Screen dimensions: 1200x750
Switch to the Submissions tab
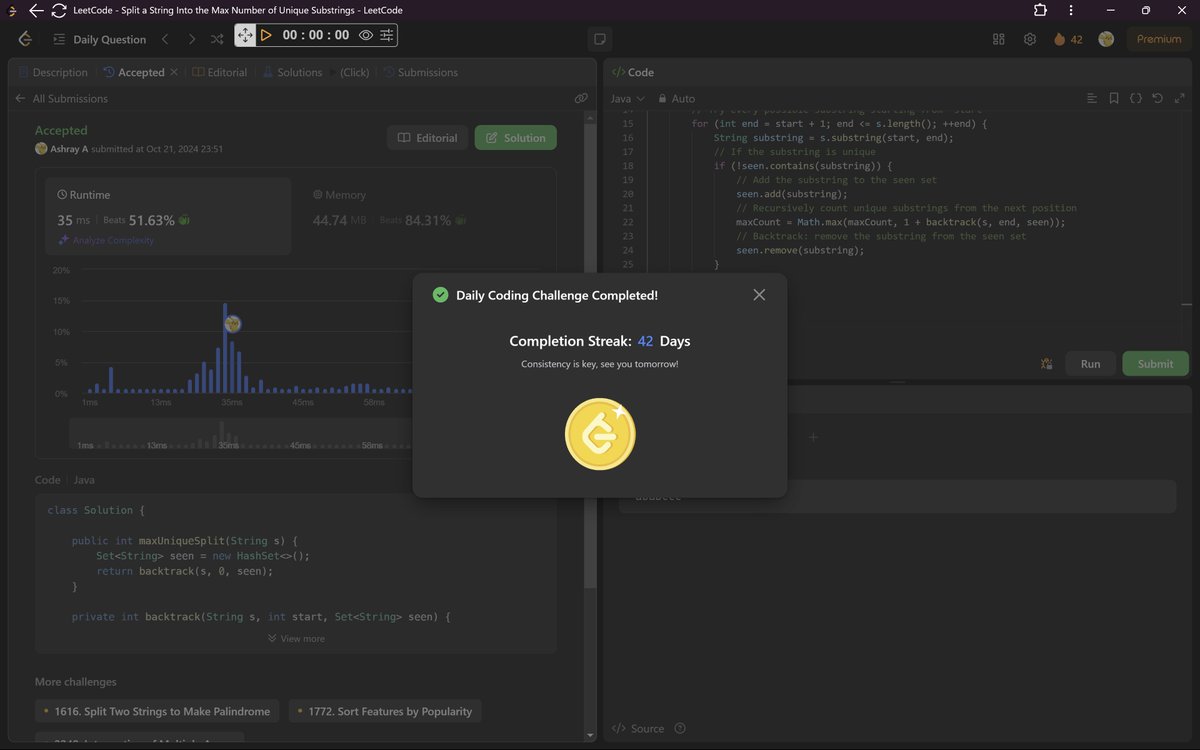[x=420, y=72]
